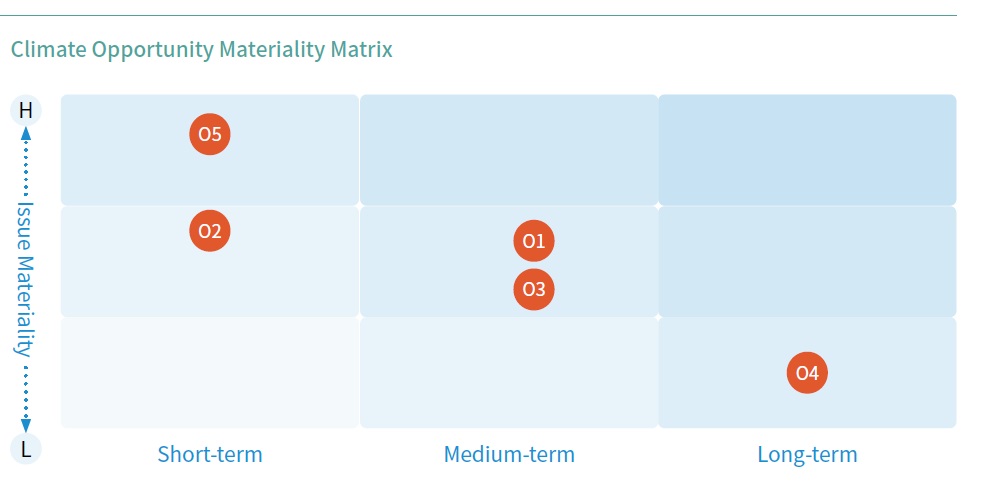Image resolution: width=982 pixels, height=485 pixels.
Task: Click the L low-materiality badge
Action: tap(26, 449)
